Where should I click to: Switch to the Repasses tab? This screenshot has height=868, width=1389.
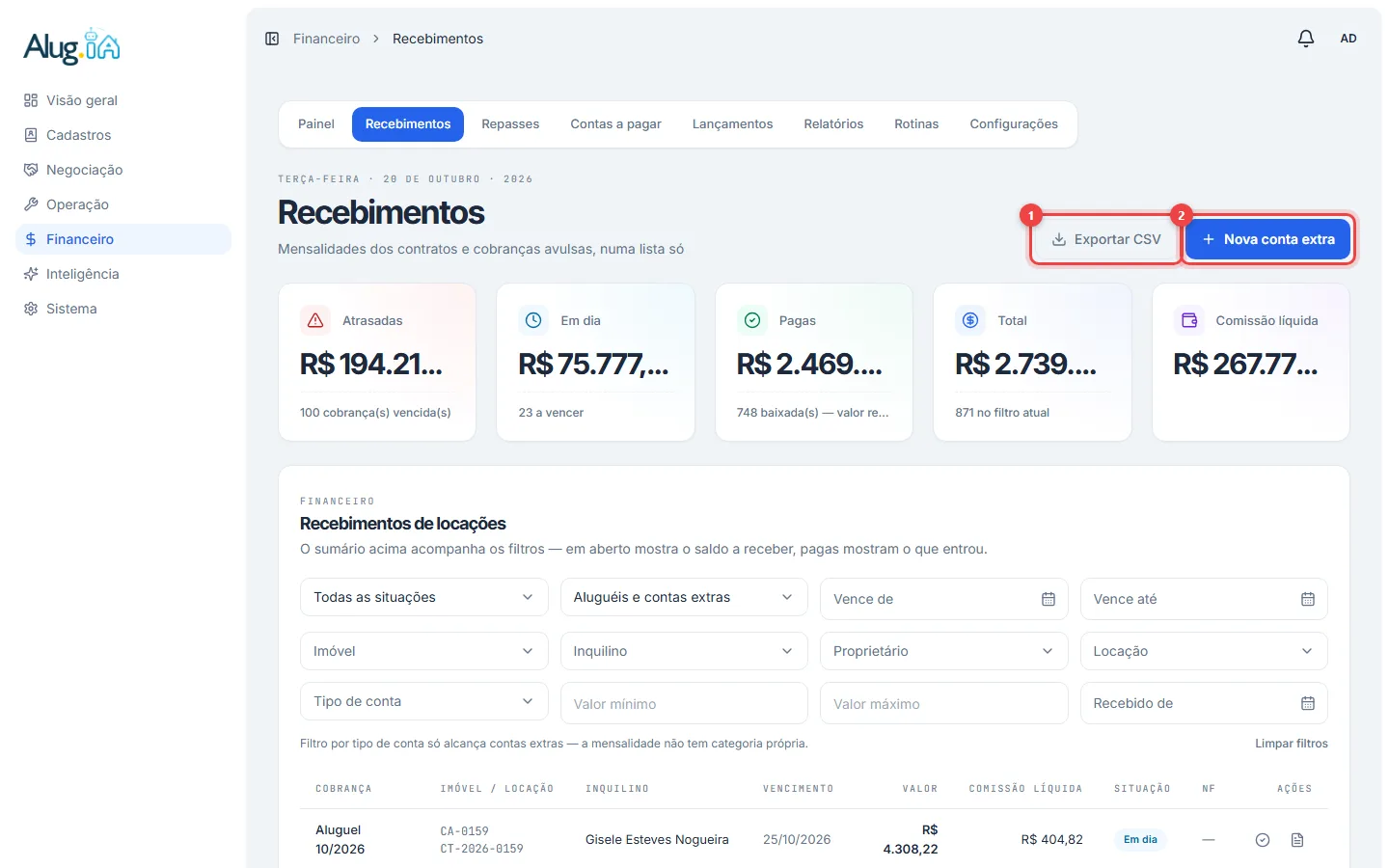click(x=510, y=124)
